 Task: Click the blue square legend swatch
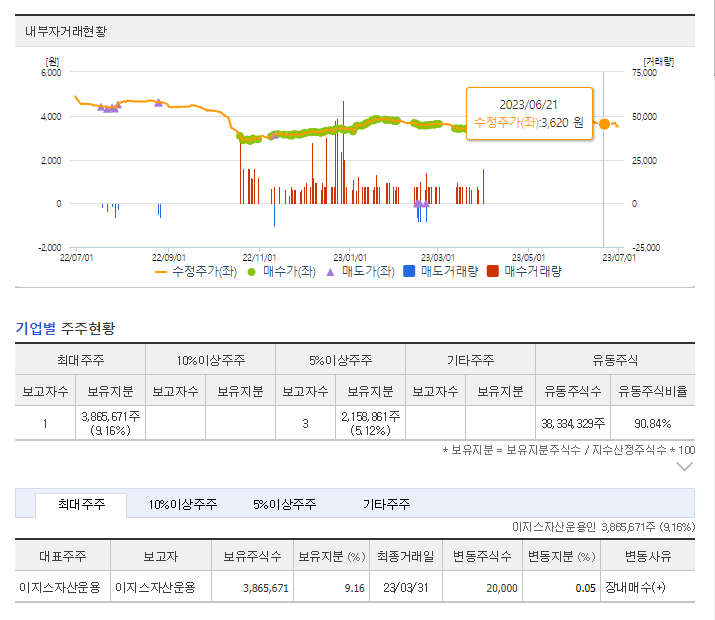tap(409, 271)
